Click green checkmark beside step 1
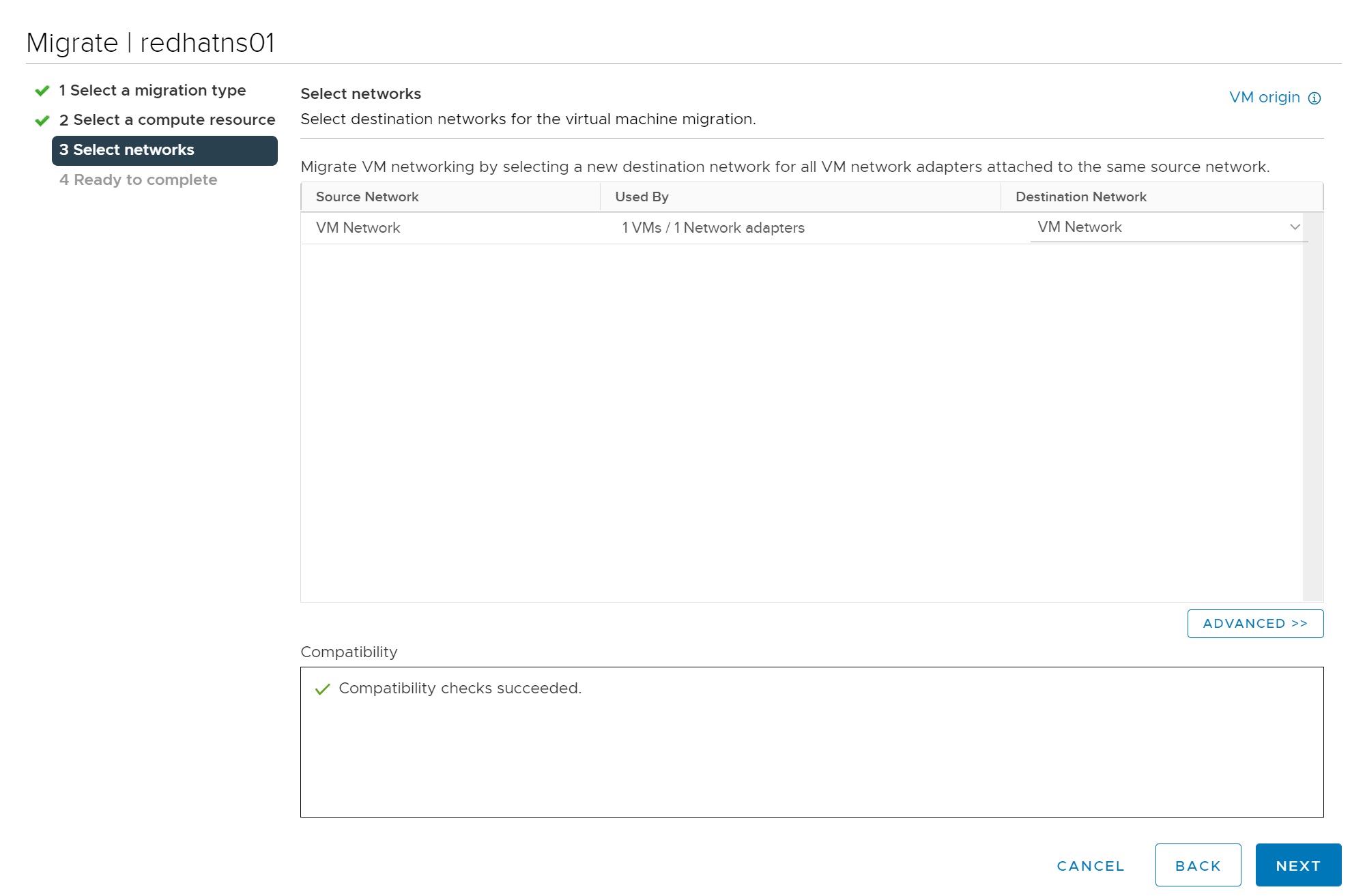Image resolution: width=1365 pixels, height=896 pixels. (42, 91)
